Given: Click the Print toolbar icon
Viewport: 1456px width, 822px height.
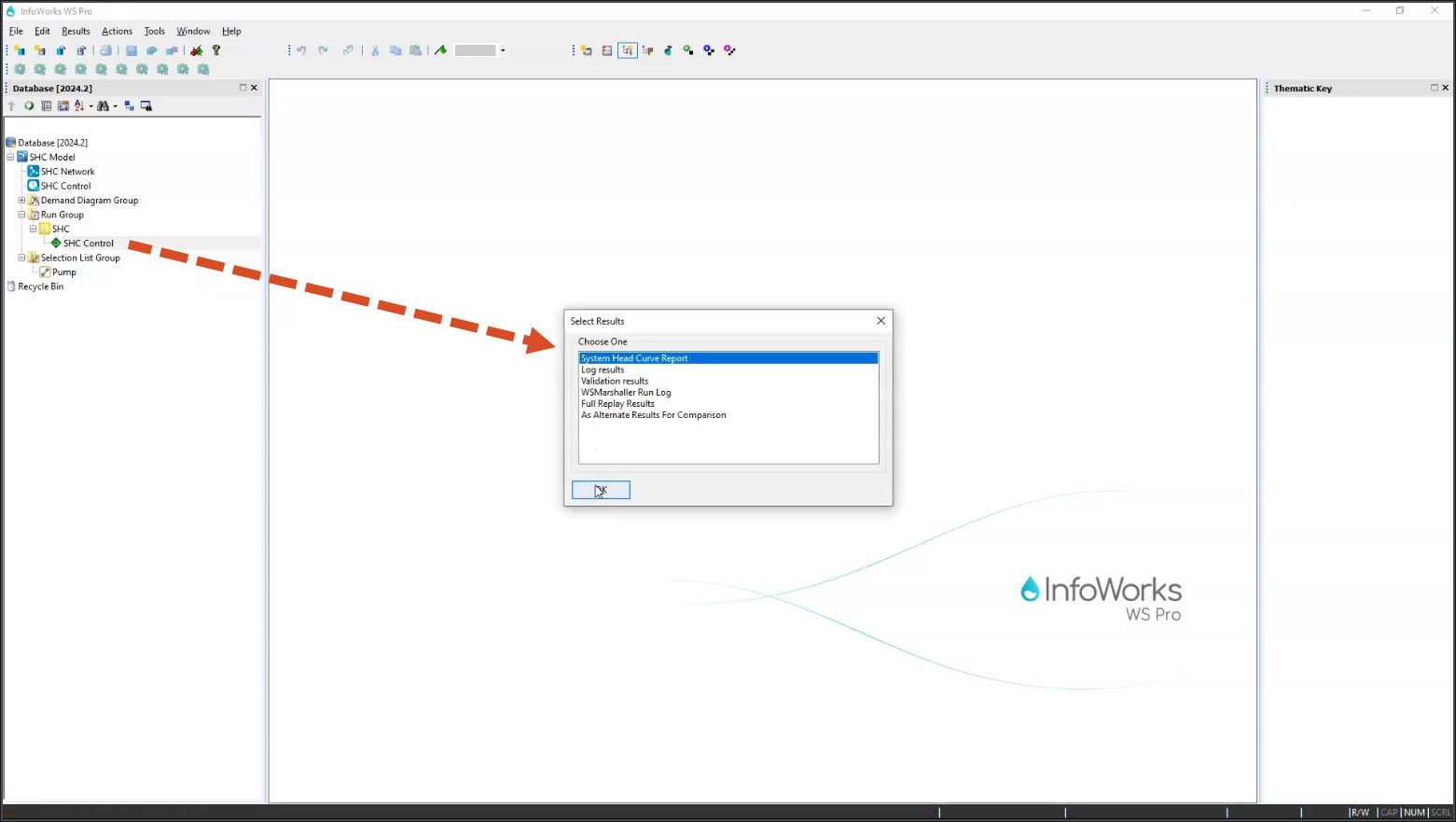Looking at the screenshot, I should (x=105, y=50).
